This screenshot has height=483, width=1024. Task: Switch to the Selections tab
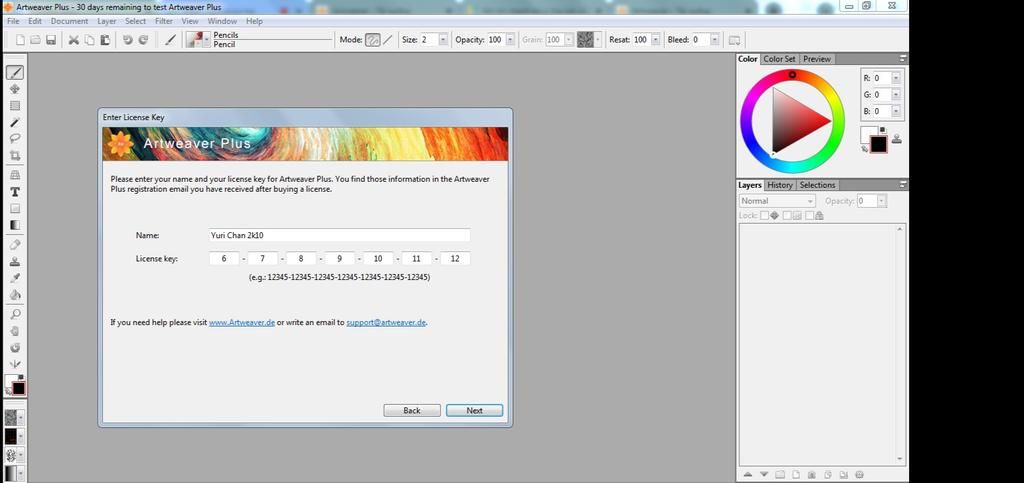(818, 185)
